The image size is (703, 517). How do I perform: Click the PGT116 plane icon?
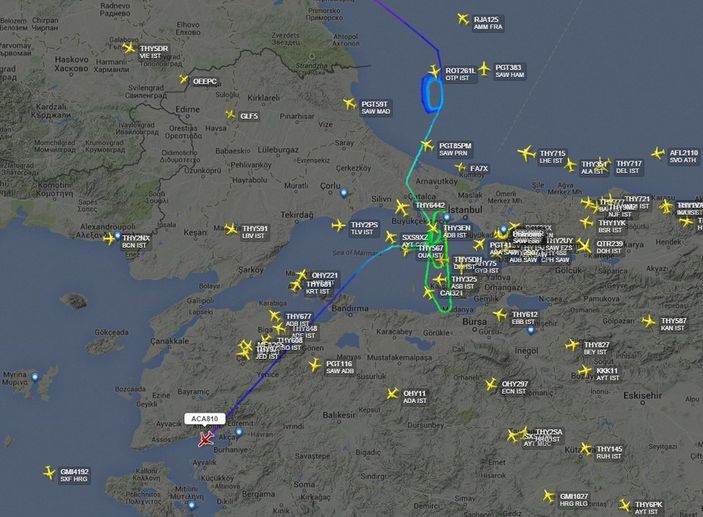pos(315,365)
